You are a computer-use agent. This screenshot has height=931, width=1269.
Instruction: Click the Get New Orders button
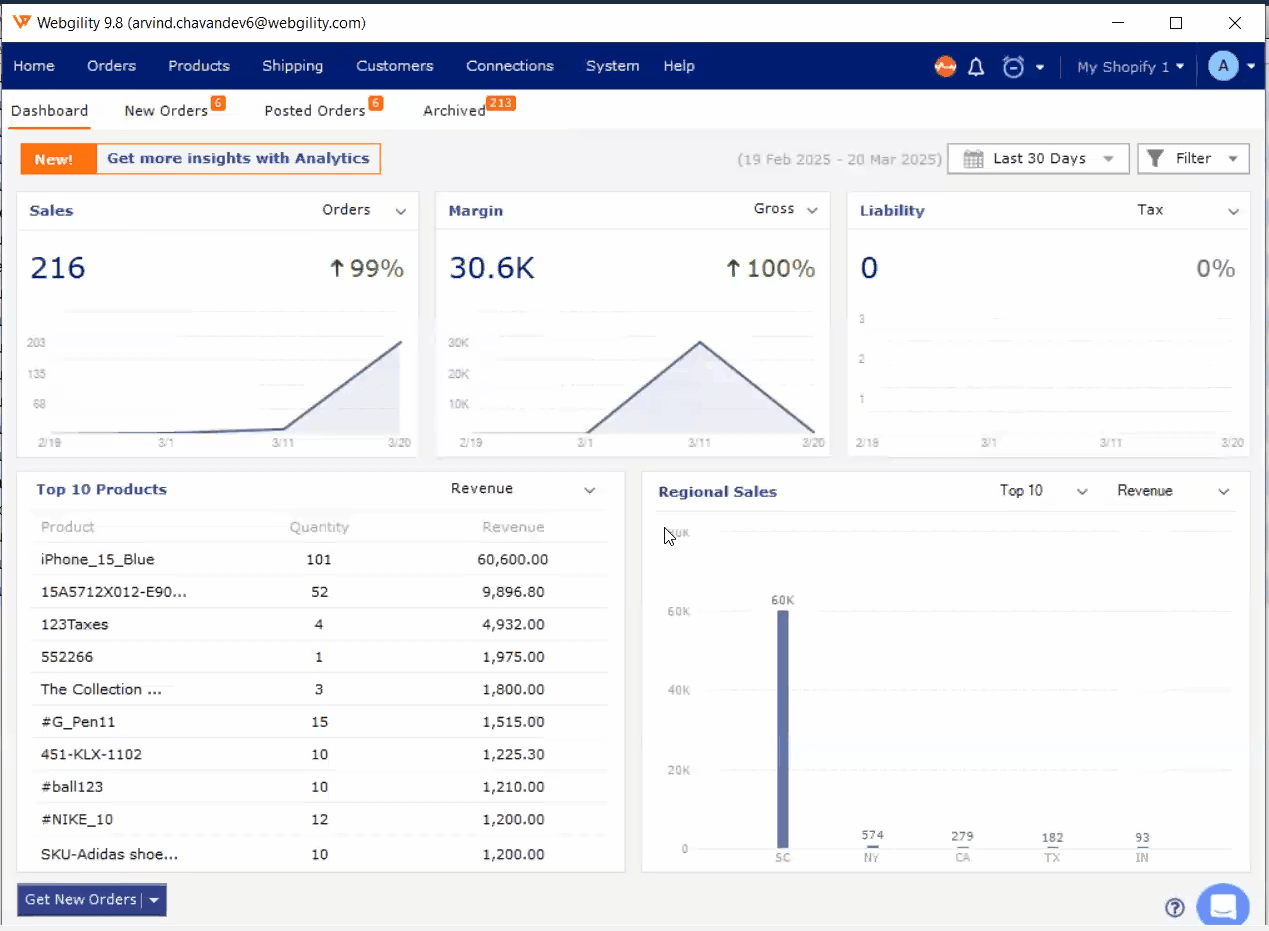click(80, 900)
